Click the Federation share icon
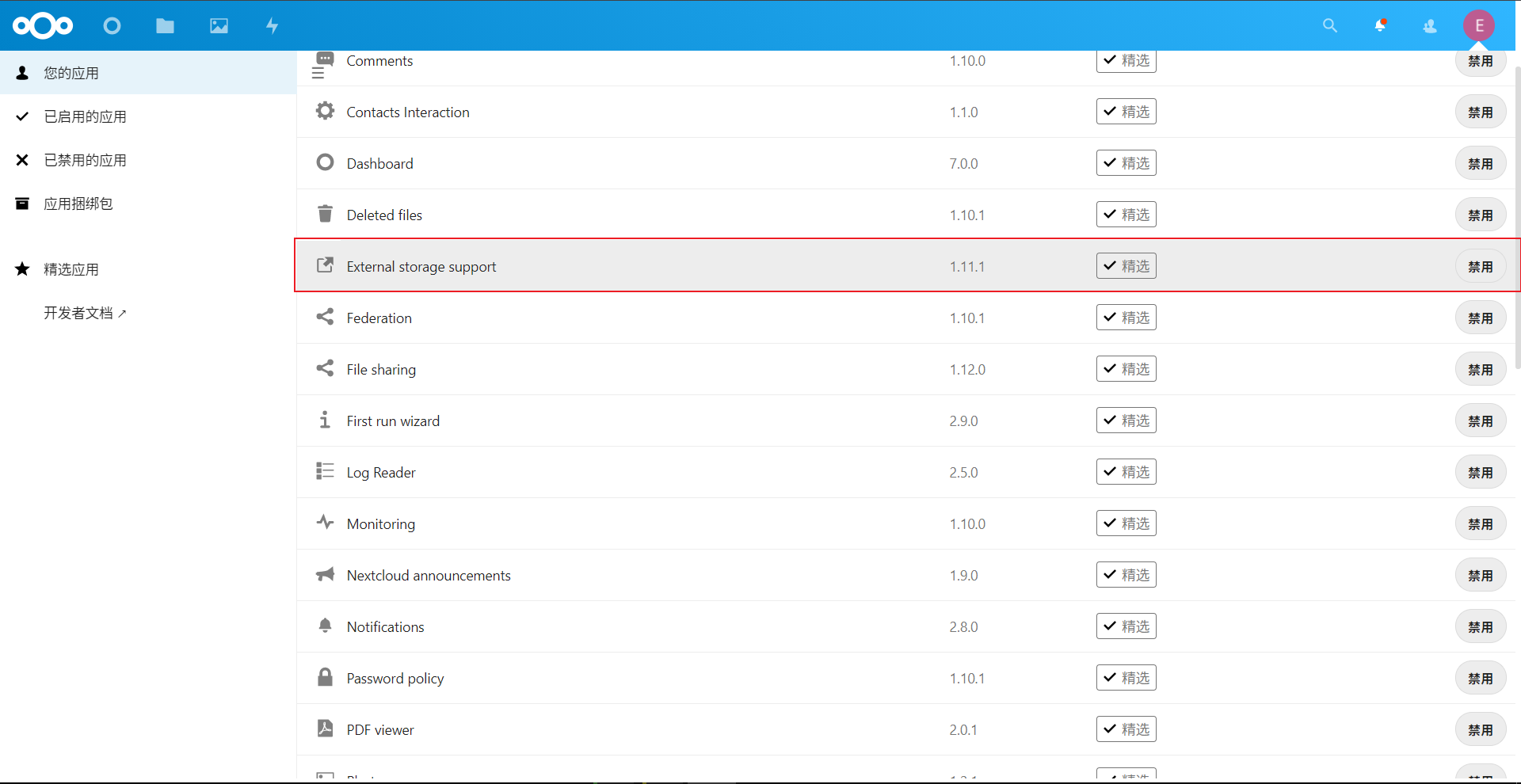 point(325,317)
